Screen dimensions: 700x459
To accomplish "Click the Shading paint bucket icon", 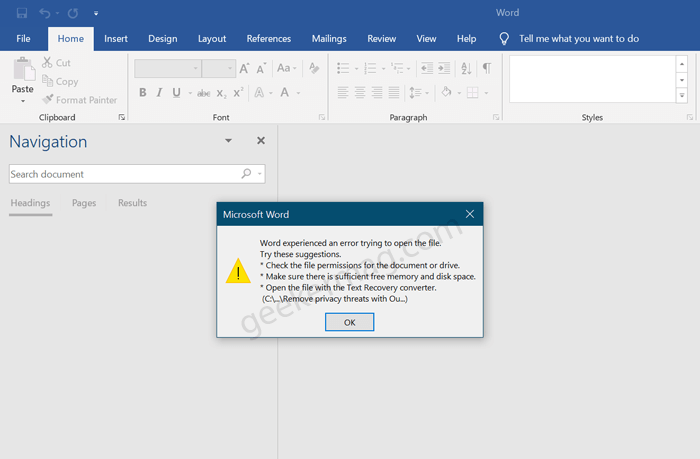I will pyautogui.click(x=446, y=92).
